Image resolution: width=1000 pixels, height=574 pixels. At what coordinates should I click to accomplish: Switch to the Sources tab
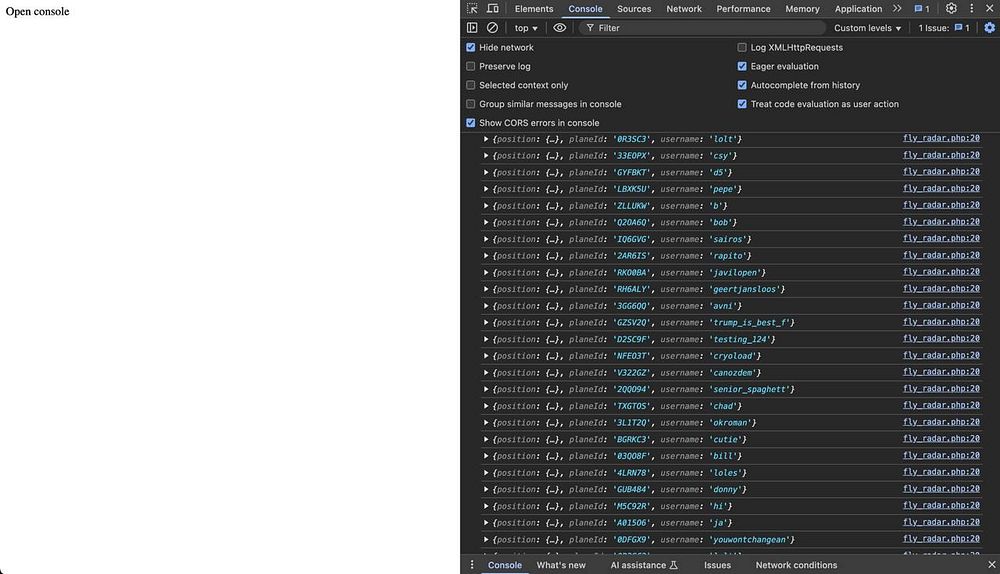point(634,9)
